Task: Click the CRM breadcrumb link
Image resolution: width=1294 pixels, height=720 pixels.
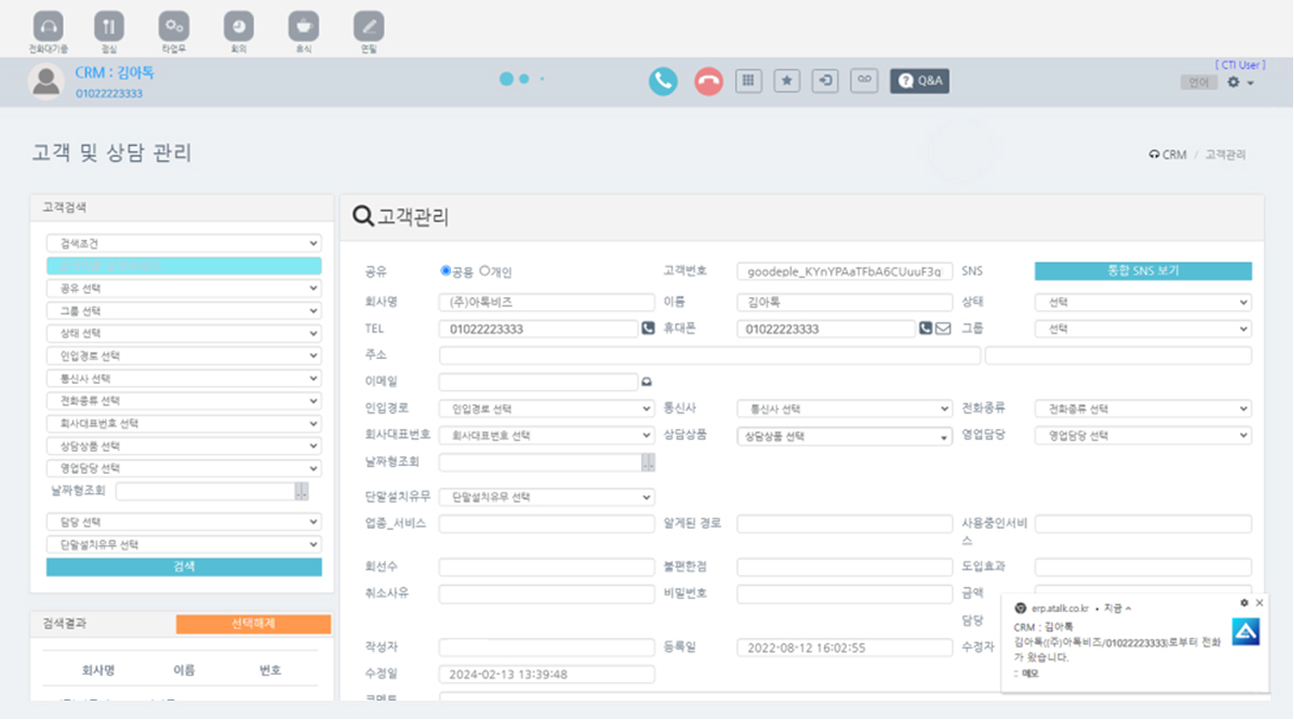Action: [1172, 155]
